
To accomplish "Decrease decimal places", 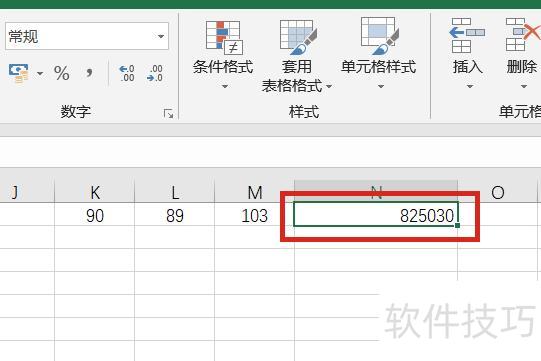I will 155,73.
